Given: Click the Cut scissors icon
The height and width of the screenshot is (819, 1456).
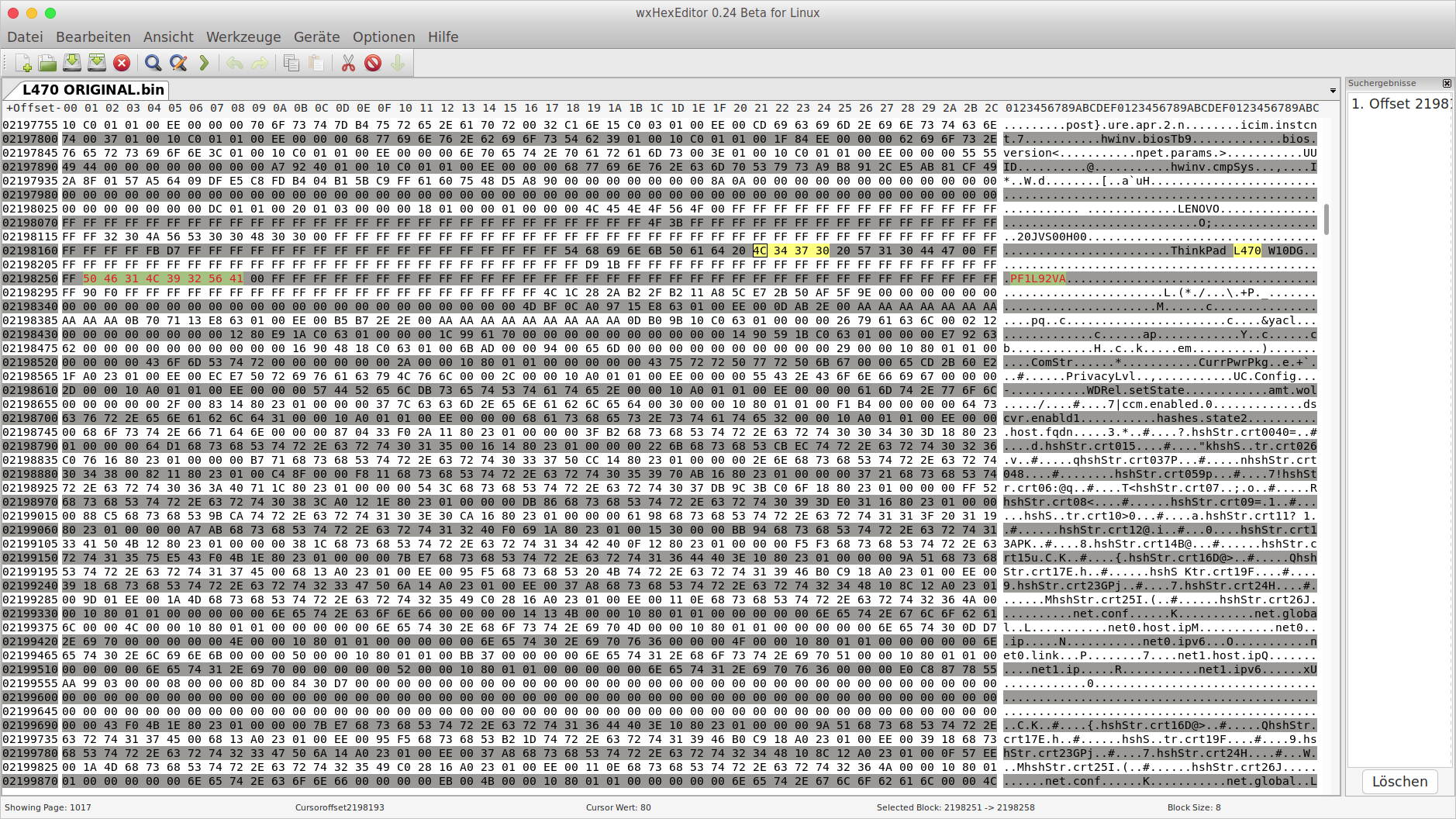Looking at the screenshot, I should coord(348,63).
